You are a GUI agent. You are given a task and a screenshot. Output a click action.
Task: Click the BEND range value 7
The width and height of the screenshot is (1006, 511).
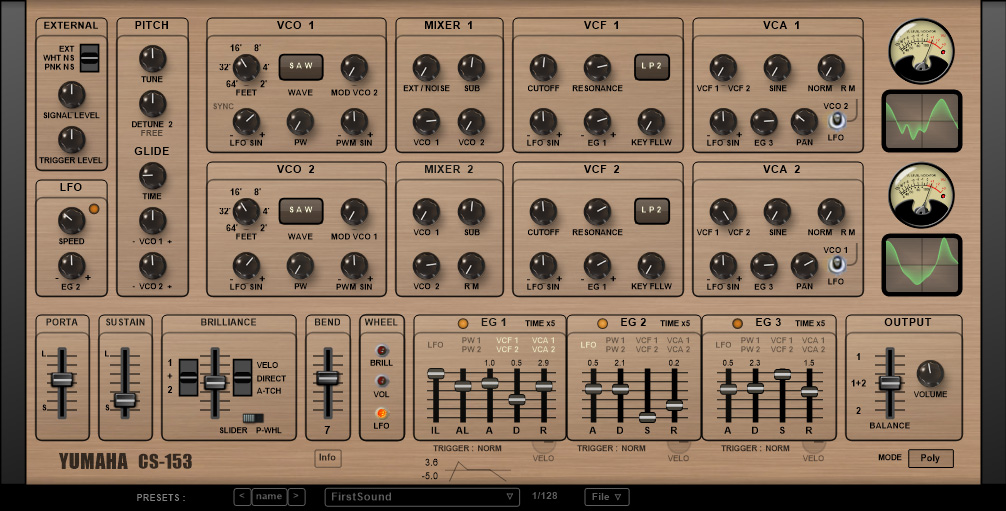(x=327, y=429)
